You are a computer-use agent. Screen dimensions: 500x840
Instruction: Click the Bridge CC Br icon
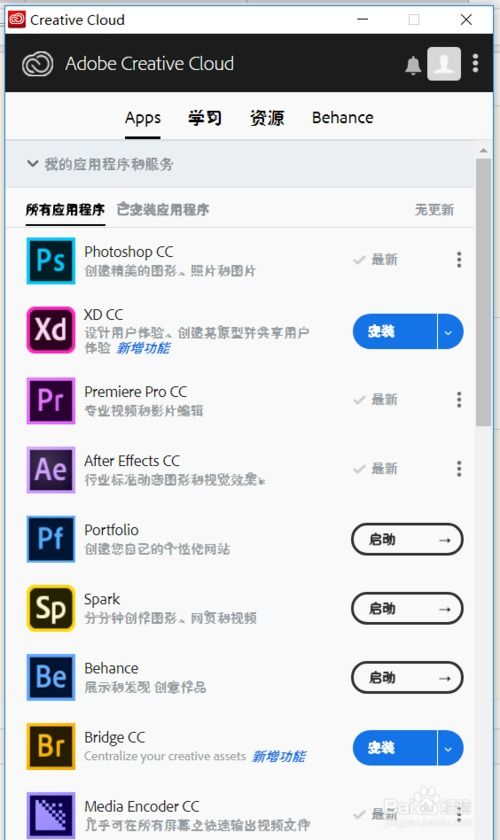coord(51,746)
